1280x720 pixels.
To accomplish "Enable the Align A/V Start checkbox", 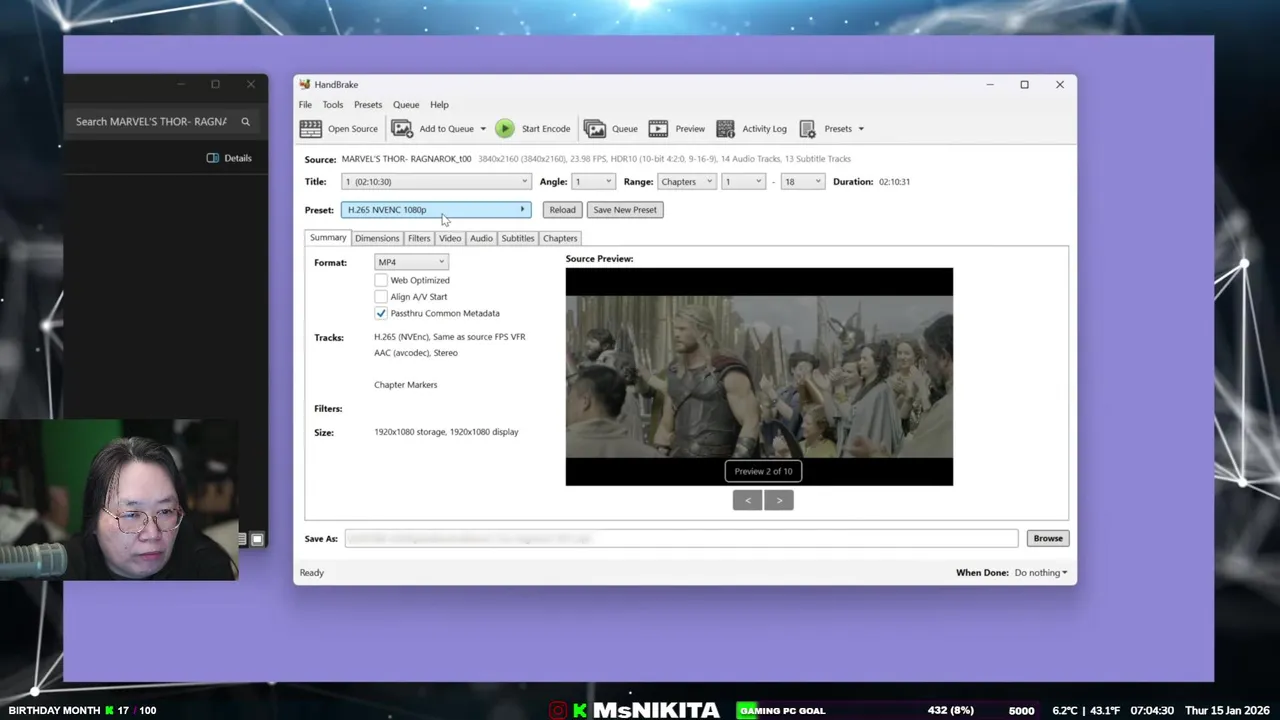I will [x=381, y=297].
